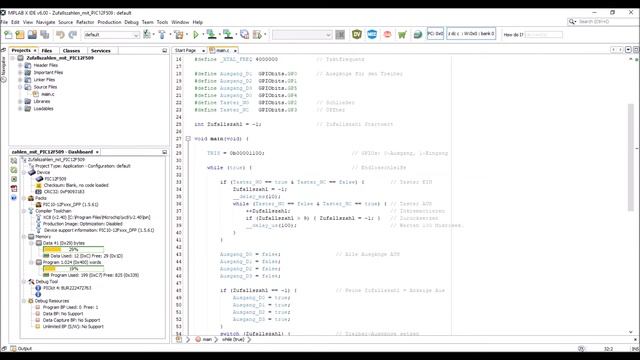Click the Undo arrow icon
Viewport: 640px width, 360px height.
point(60,35)
